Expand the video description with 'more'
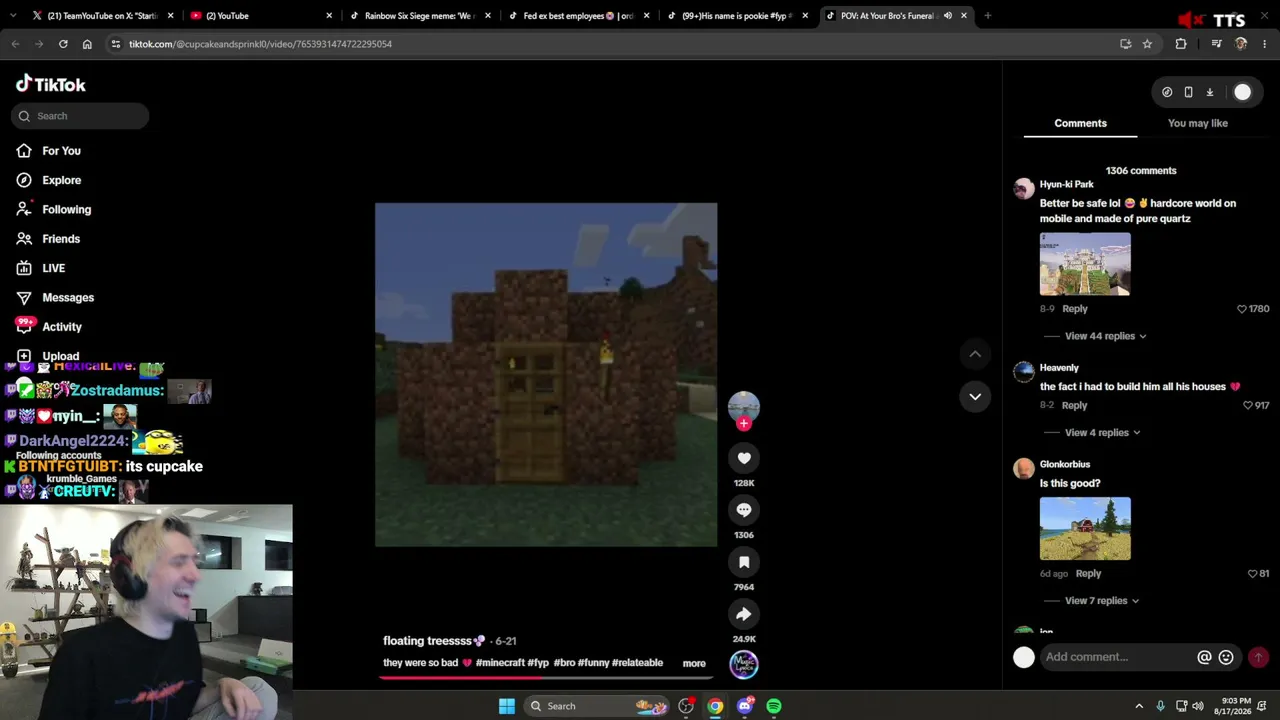 coord(694,663)
